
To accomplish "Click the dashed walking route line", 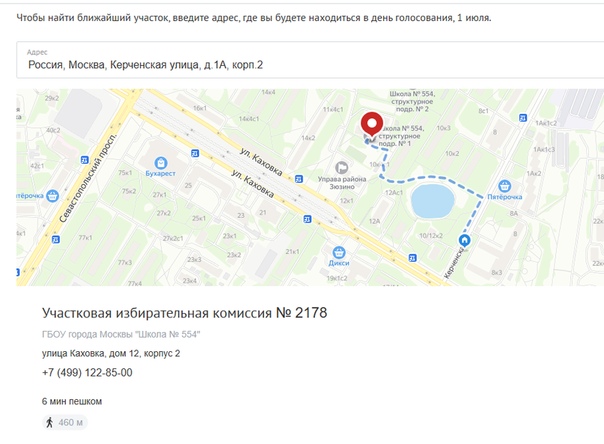I will click(x=431, y=178).
